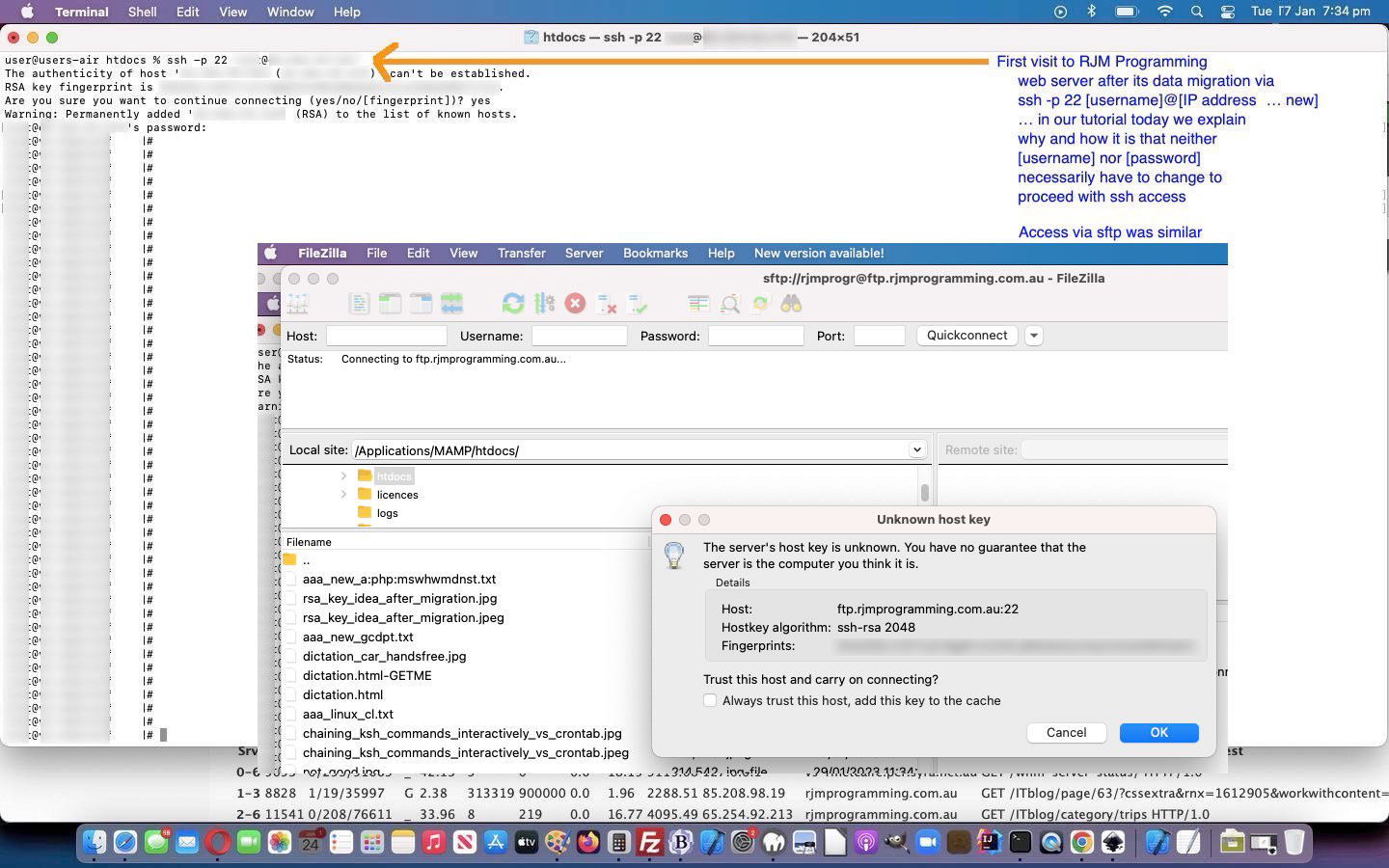Image resolution: width=1389 pixels, height=868 pixels.
Task: Toggle directory comparison magnifier icon
Action: tap(730, 304)
